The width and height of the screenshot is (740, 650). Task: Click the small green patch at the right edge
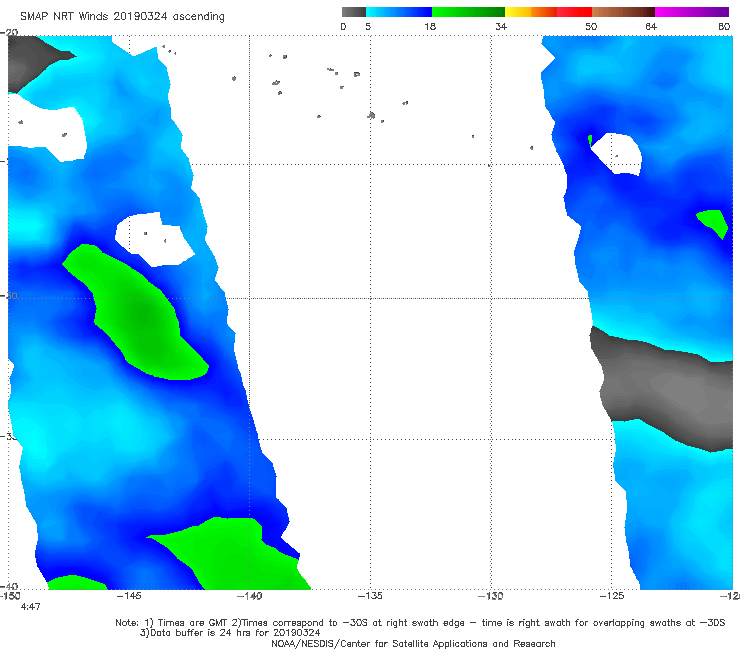(713, 223)
